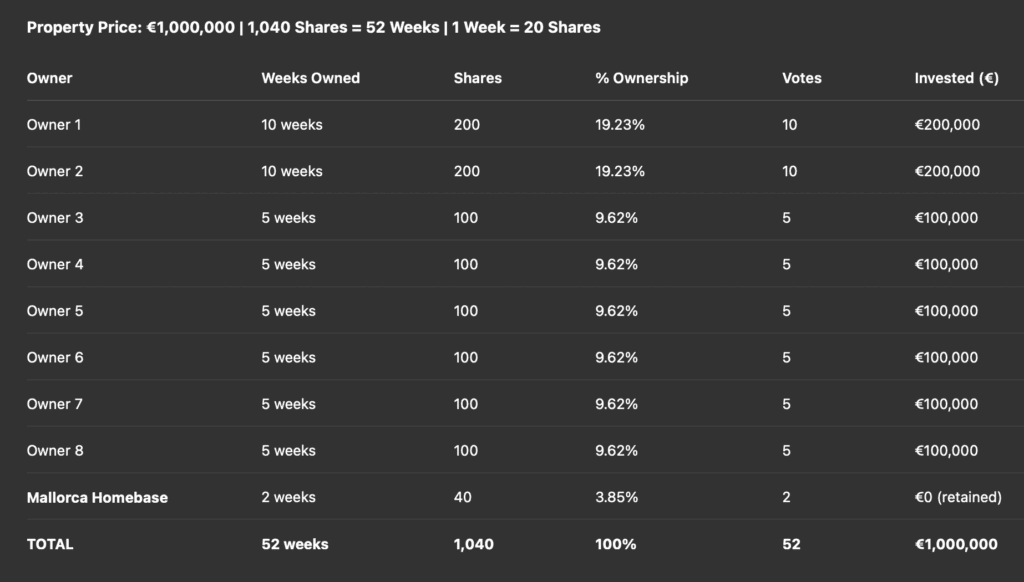Click the Mallorca Homebase row label
This screenshot has width=1024, height=582.
[97, 498]
